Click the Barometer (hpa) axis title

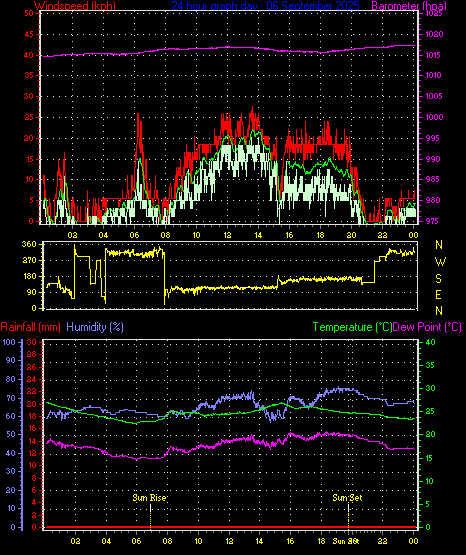click(409, 5)
